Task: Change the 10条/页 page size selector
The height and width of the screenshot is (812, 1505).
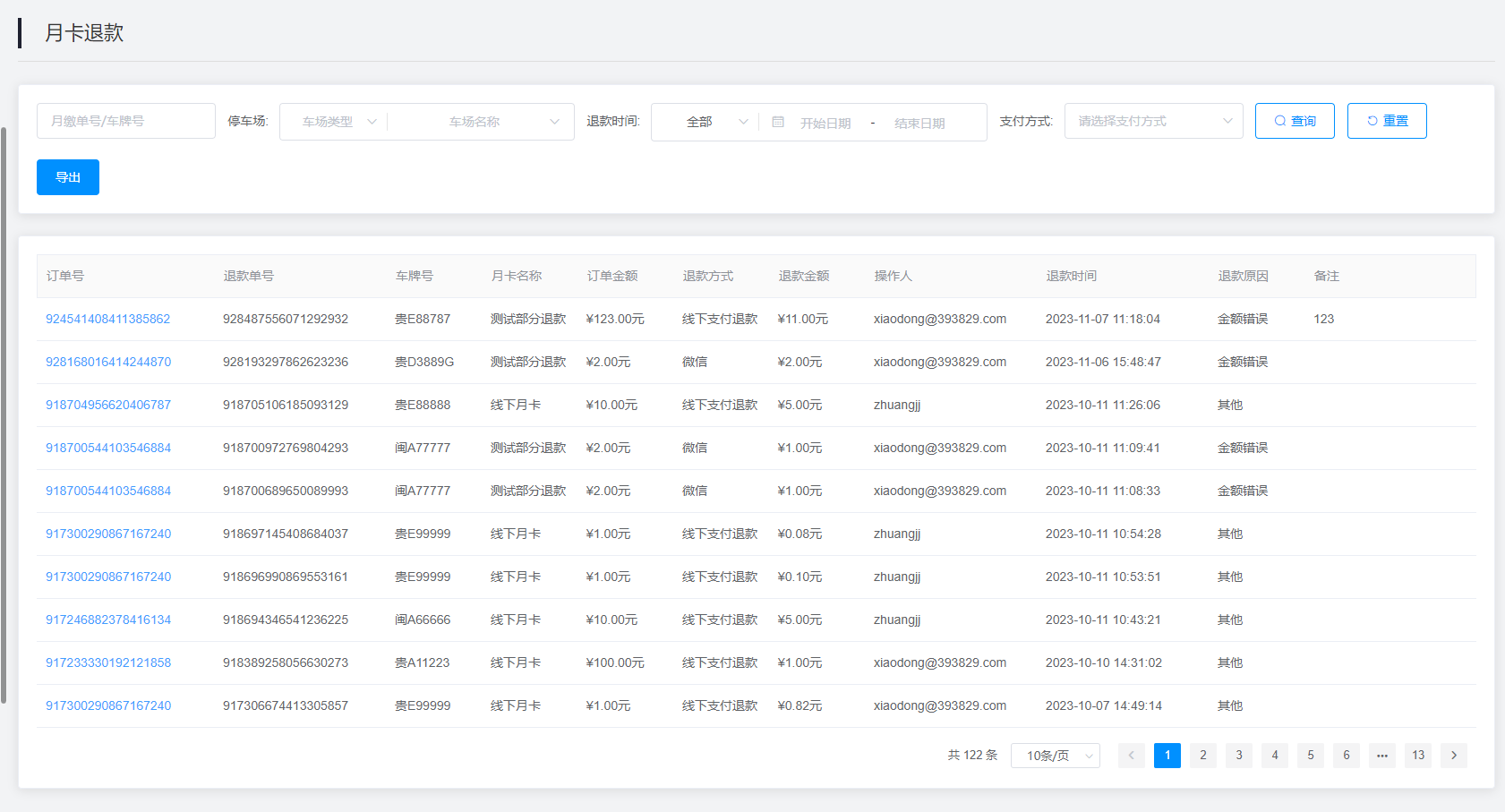Action: tap(1055, 756)
